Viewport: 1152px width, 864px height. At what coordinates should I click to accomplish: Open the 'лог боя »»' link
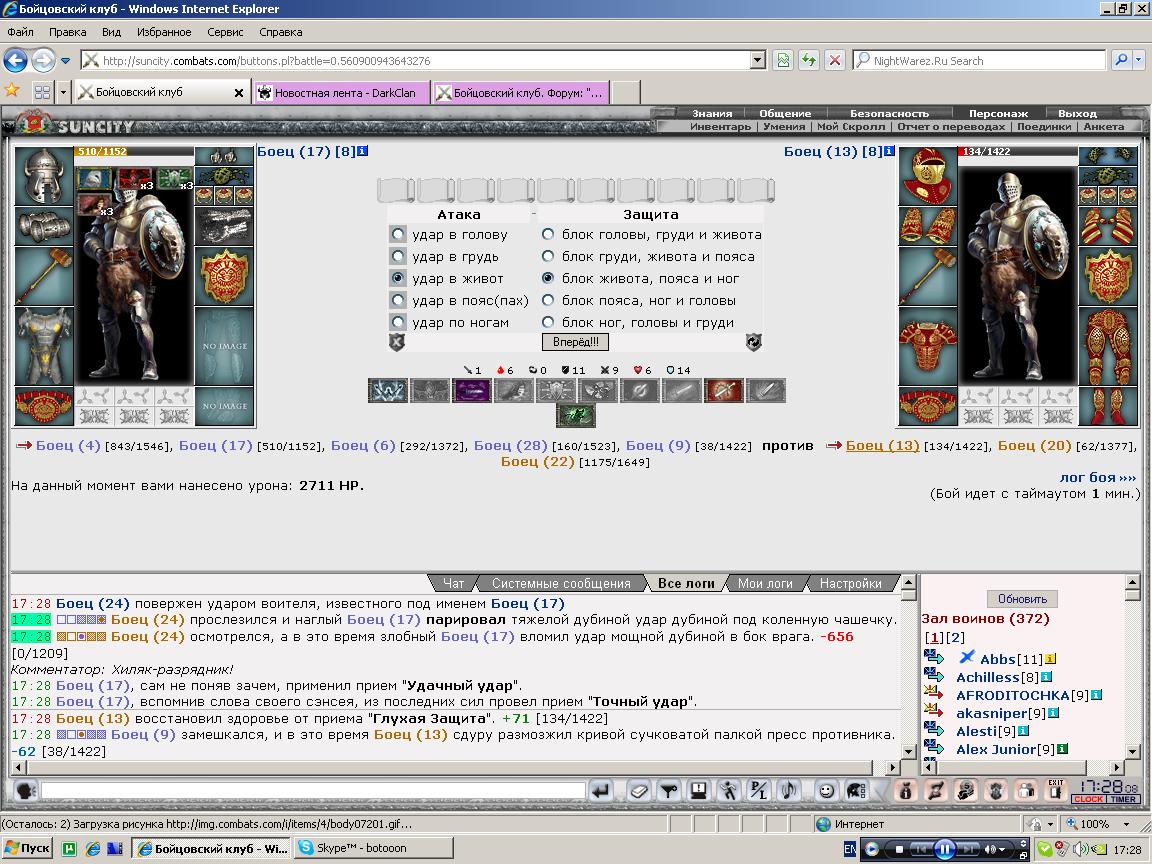1098,478
